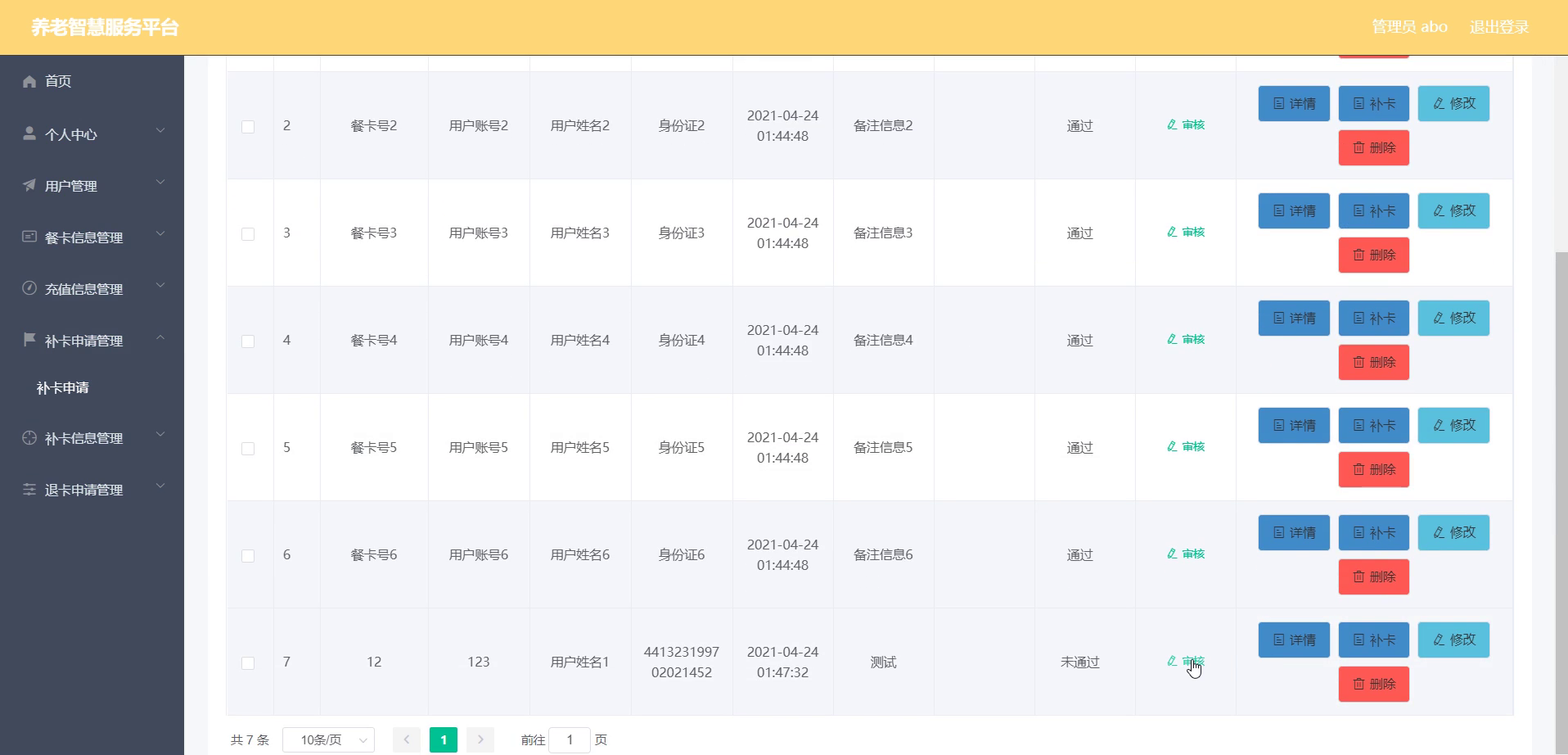This screenshot has height=755, width=1568.
Task: Click 删除 button for row 6
Action: pyautogui.click(x=1374, y=576)
